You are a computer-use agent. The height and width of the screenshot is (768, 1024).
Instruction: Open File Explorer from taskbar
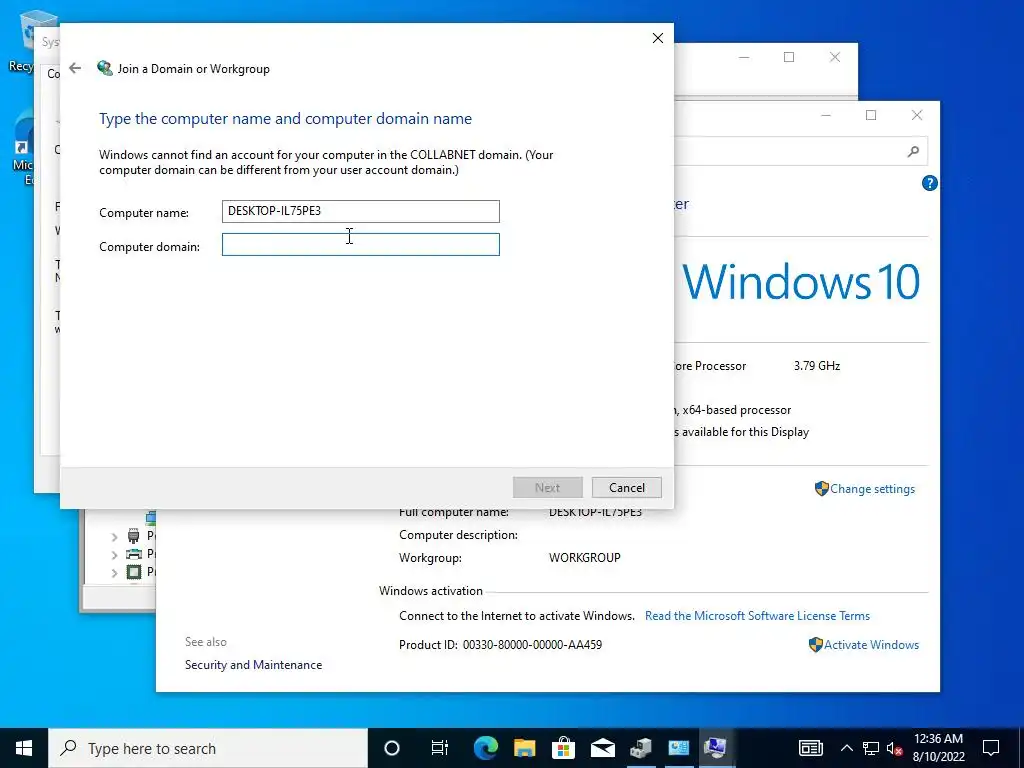click(x=524, y=748)
